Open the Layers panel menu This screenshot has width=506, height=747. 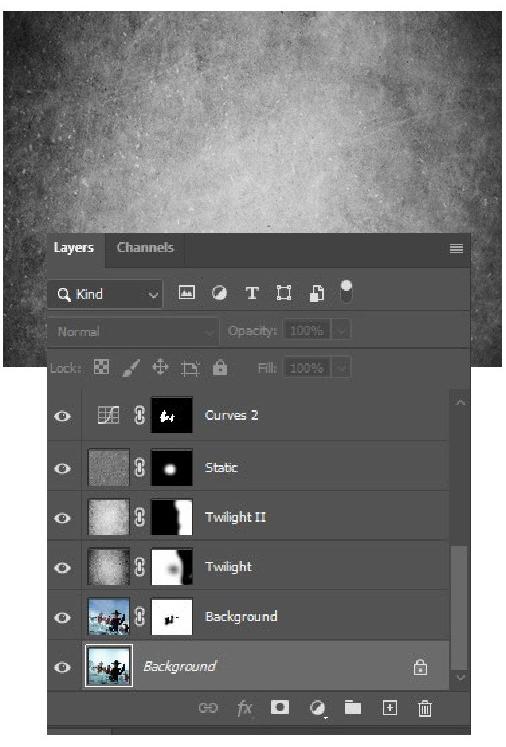[x=456, y=248]
